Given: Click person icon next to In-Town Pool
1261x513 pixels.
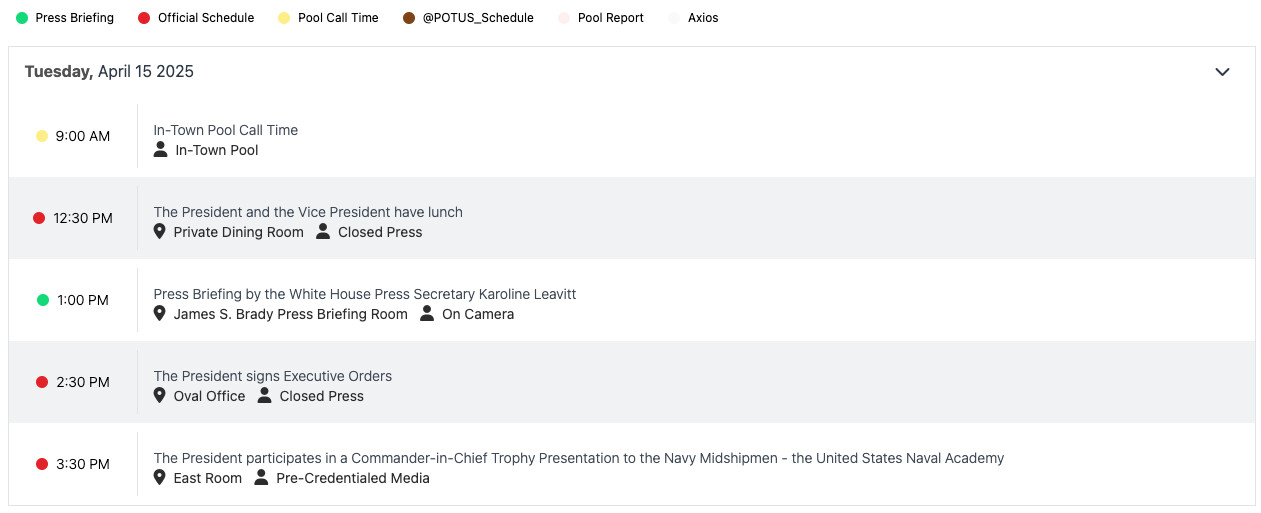Looking at the screenshot, I should pyautogui.click(x=160, y=150).
